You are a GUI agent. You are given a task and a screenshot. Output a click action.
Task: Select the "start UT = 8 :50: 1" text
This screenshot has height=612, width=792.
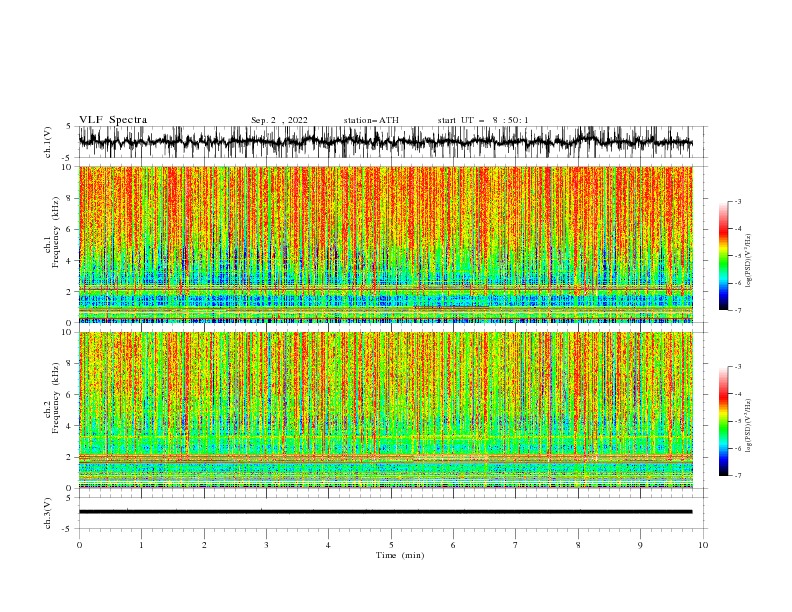coord(483,120)
